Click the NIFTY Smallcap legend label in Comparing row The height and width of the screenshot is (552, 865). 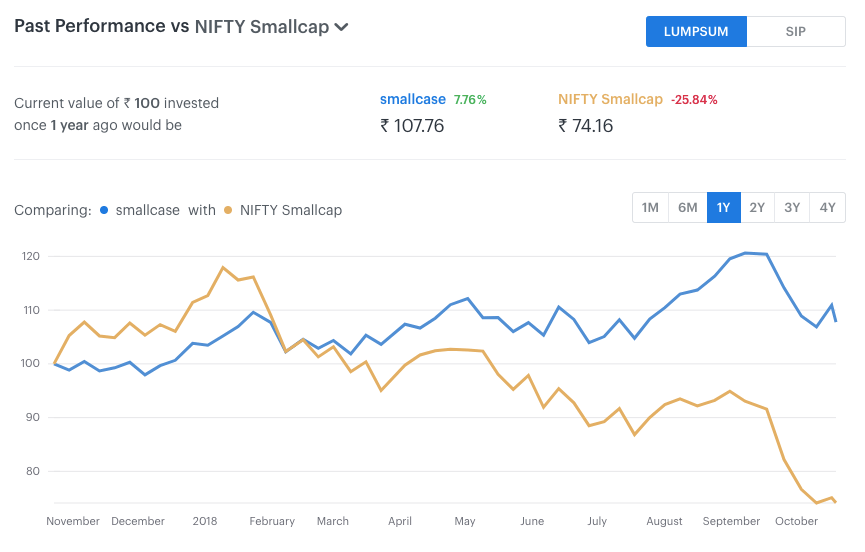291,210
